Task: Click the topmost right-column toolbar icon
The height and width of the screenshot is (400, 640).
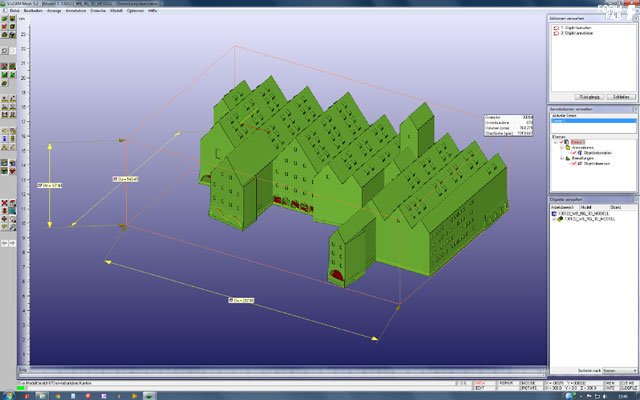Action: click(13, 18)
